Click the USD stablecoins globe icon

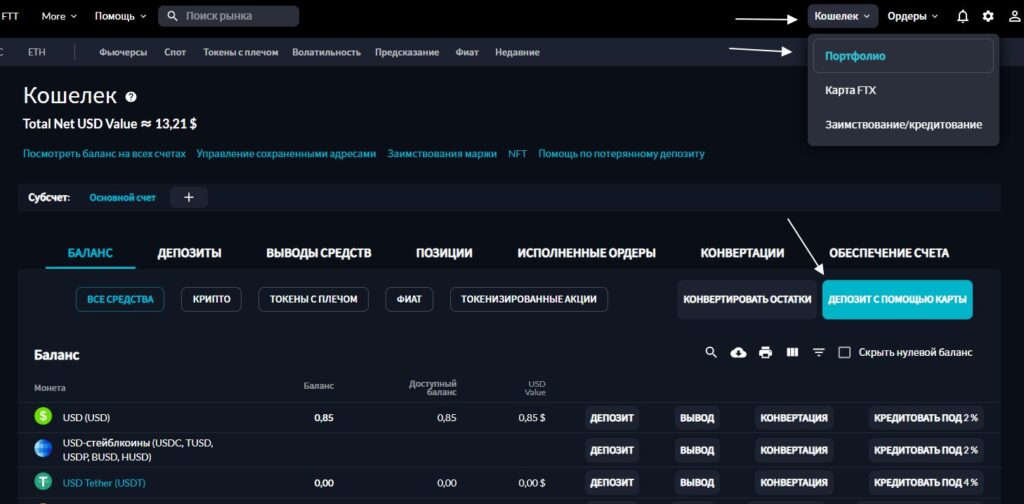tap(43, 449)
